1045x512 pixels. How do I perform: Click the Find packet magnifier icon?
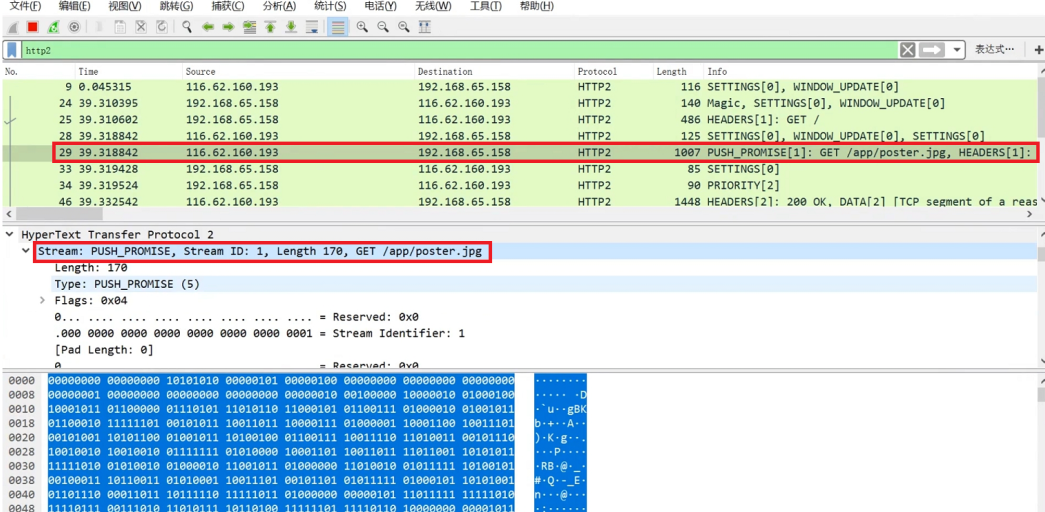[187, 27]
